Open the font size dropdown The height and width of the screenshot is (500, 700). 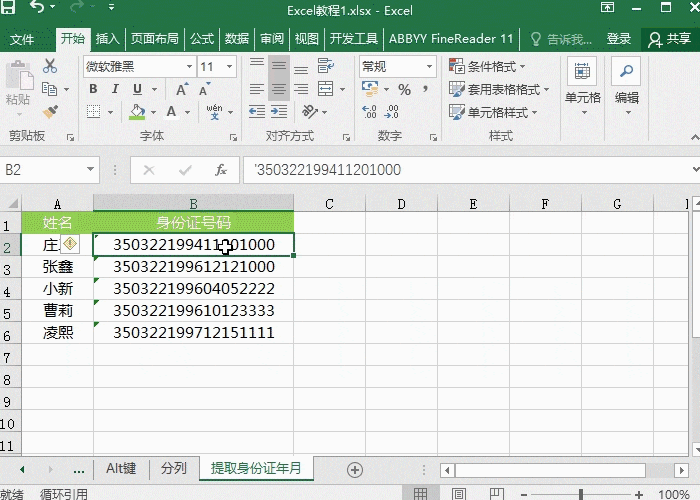click(x=229, y=67)
